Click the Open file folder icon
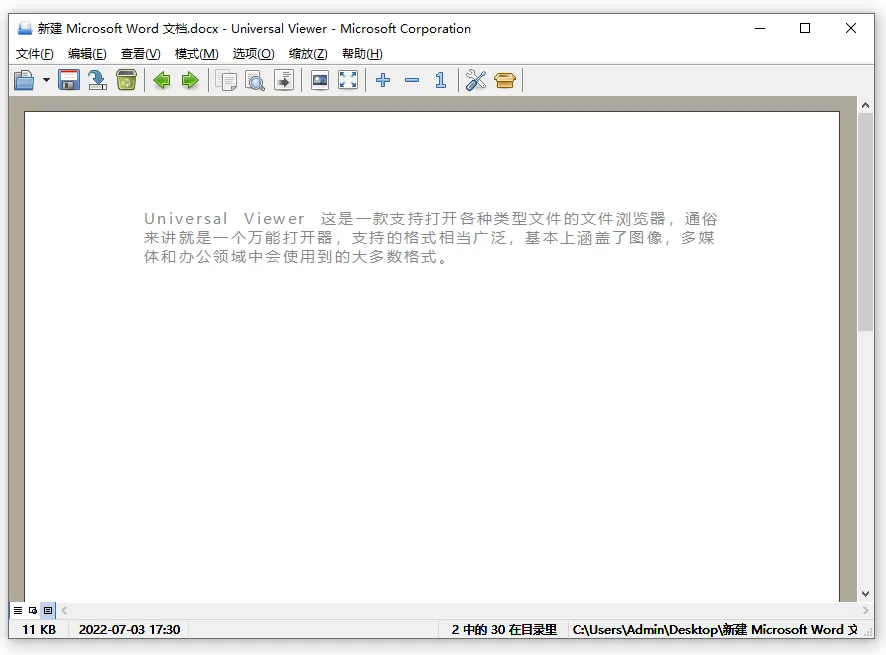Viewport: 886px width, 655px height. click(24, 80)
